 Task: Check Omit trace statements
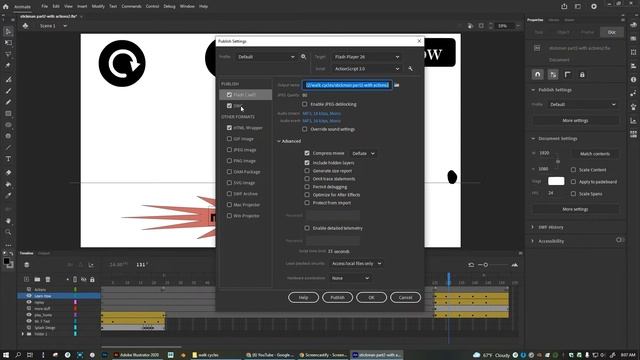[x=307, y=179]
